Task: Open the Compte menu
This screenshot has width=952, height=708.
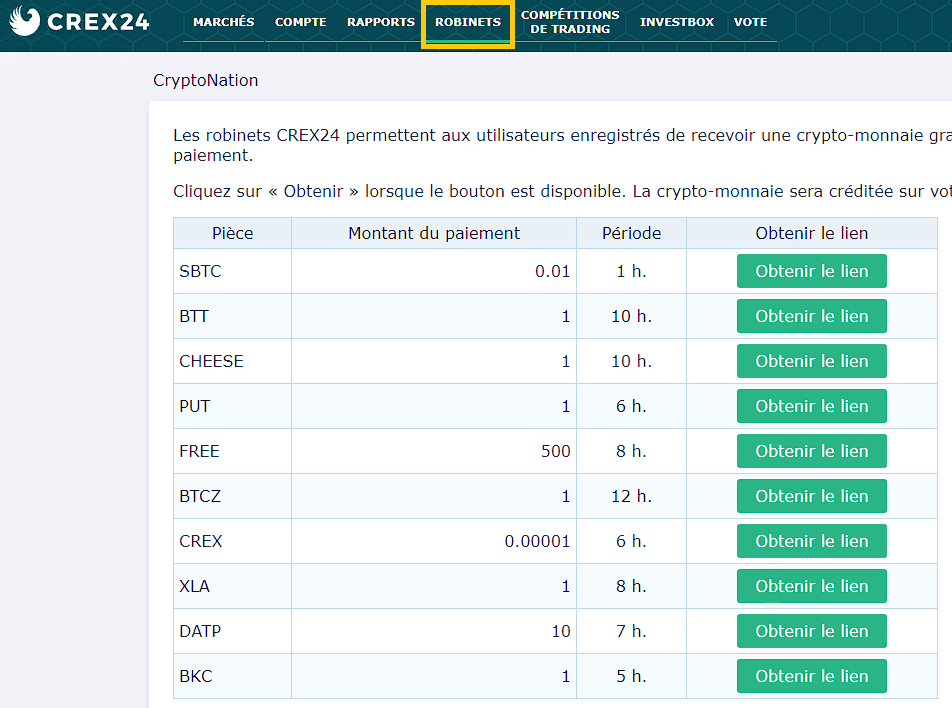Action: click(301, 22)
